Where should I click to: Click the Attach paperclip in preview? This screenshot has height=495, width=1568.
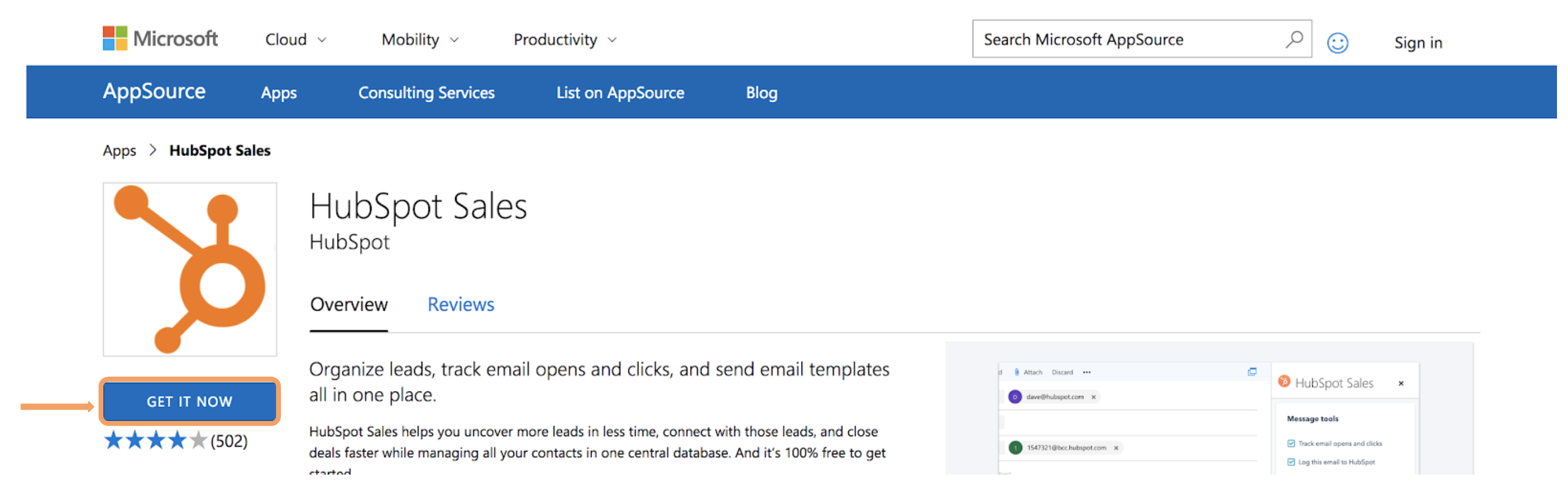pos(1017,372)
